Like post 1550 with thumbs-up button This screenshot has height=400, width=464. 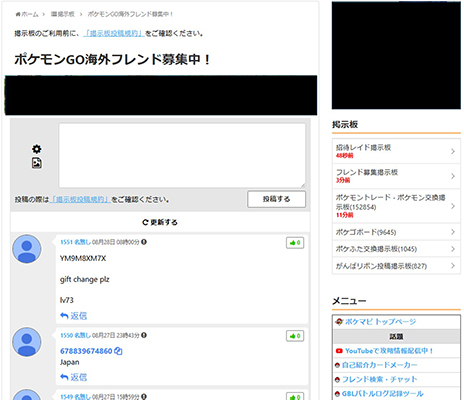tap(295, 336)
